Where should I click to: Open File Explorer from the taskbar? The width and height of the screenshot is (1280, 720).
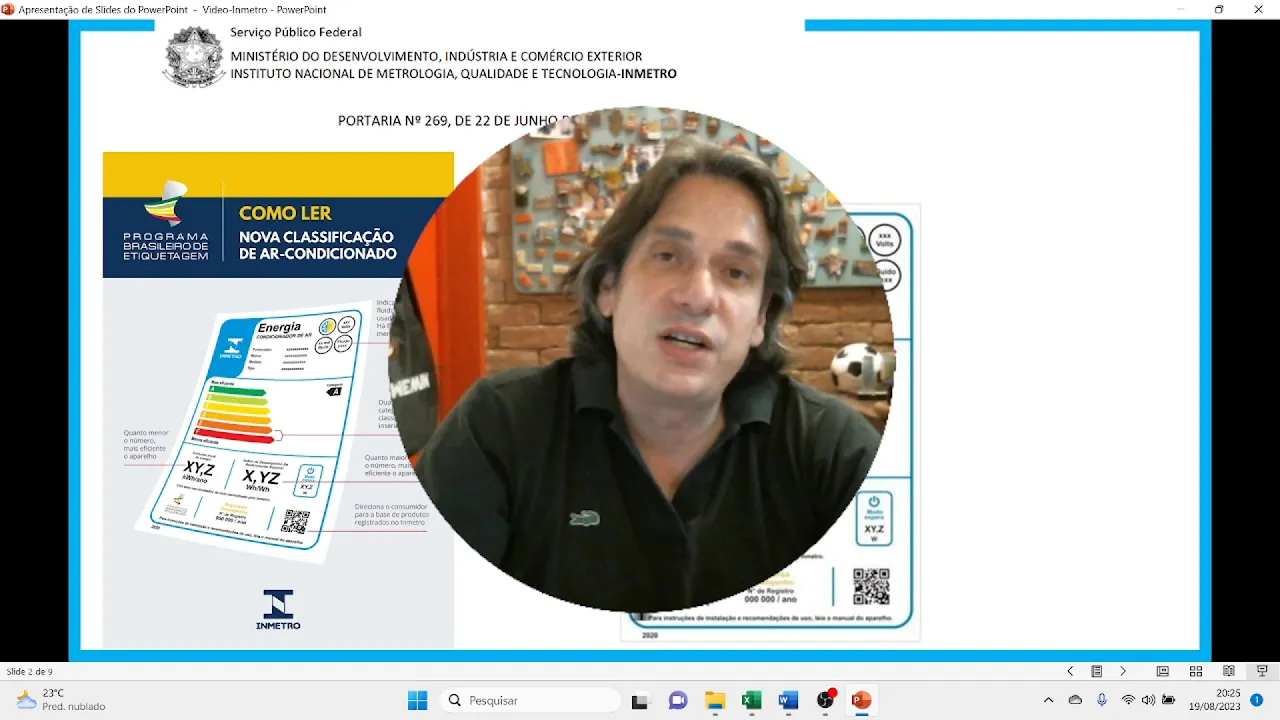pyautogui.click(x=714, y=700)
